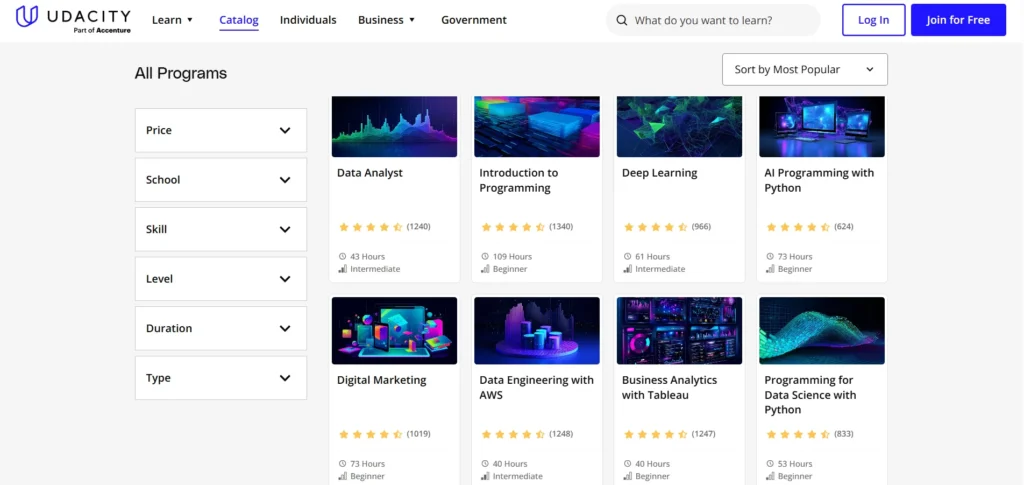Open the Business navigation menu
Viewport: 1024px width, 485px height.
(x=386, y=20)
